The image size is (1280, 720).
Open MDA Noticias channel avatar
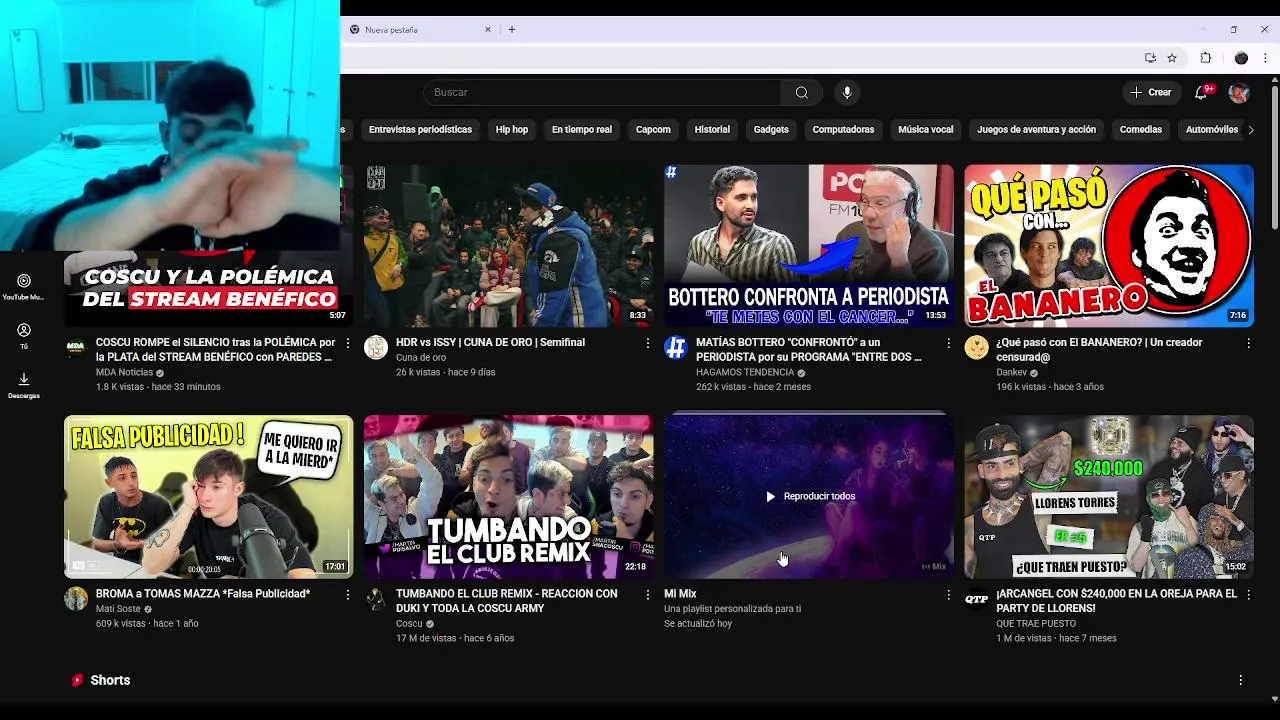76,348
